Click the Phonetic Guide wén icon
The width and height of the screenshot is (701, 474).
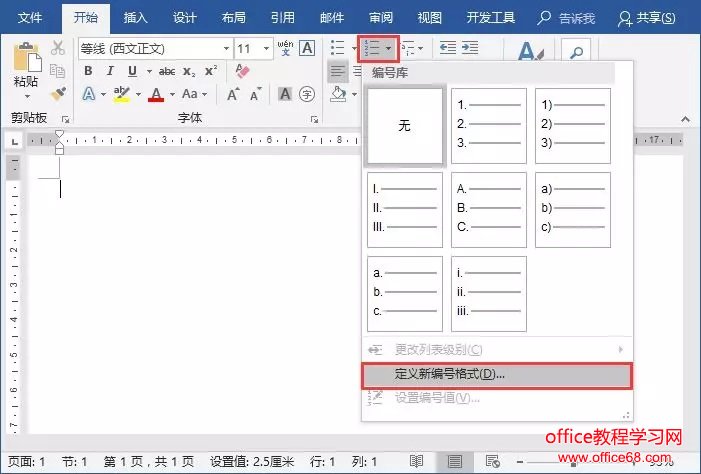coord(285,48)
